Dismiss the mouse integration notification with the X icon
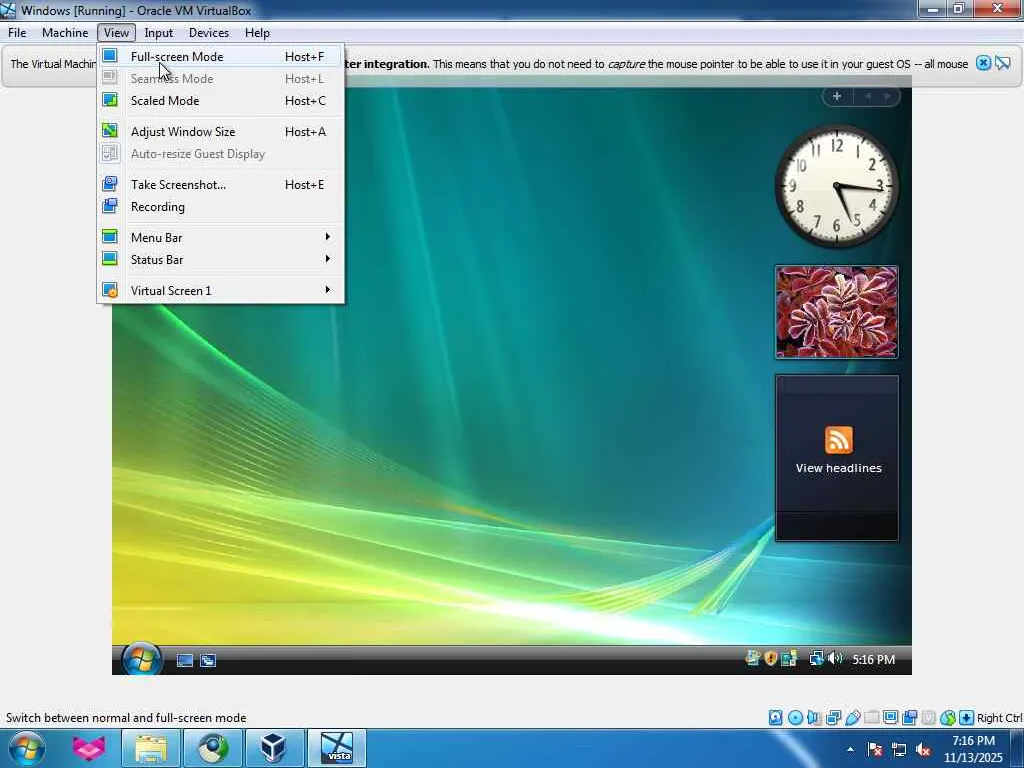This screenshot has height=768, width=1024. tap(983, 63)
